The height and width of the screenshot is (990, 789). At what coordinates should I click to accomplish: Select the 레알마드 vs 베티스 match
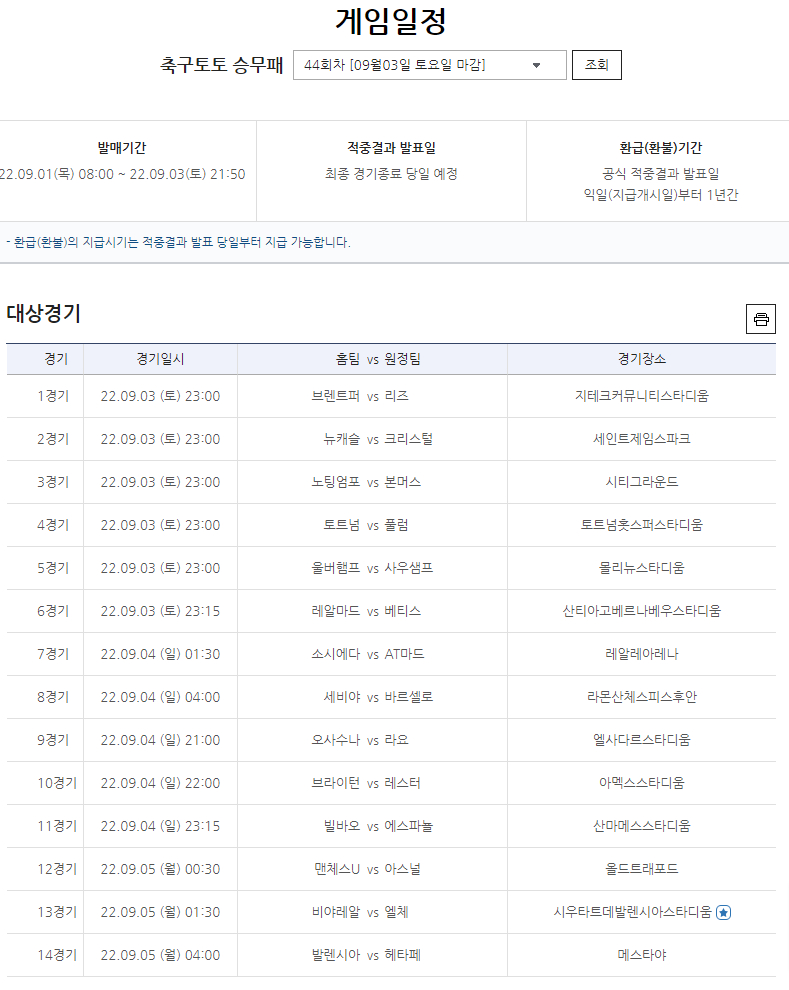[x=366, y=611]
